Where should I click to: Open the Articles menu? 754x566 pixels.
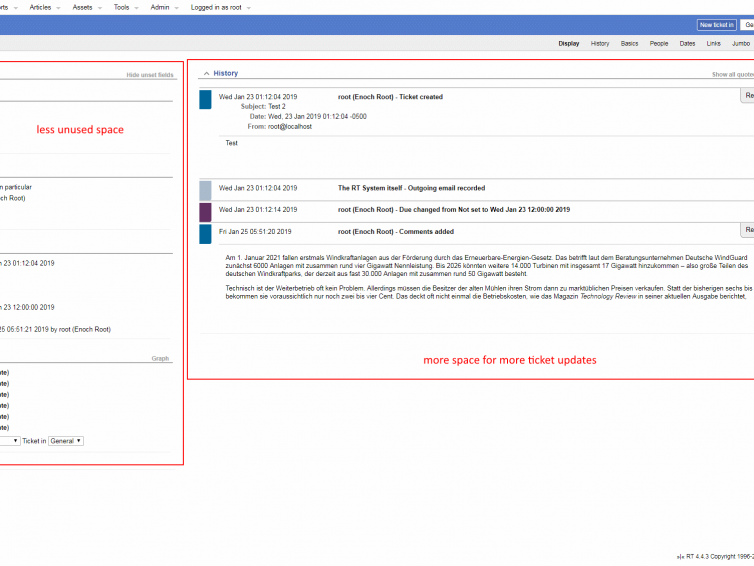click(x=40, y=7)
